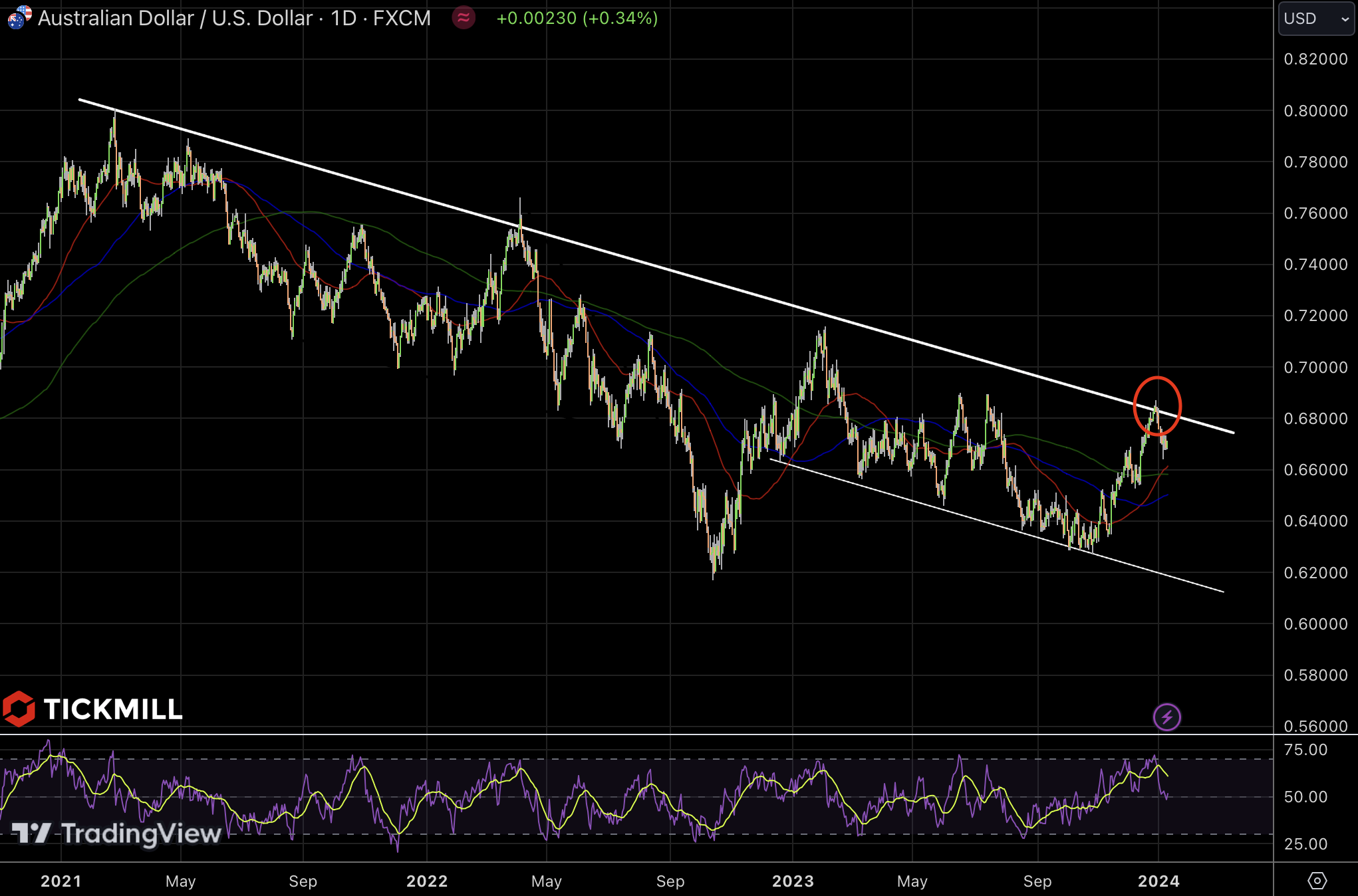1358x896 pixels.
Task: Click the purple lightning bolt icon
Action: pos(1166,717)
